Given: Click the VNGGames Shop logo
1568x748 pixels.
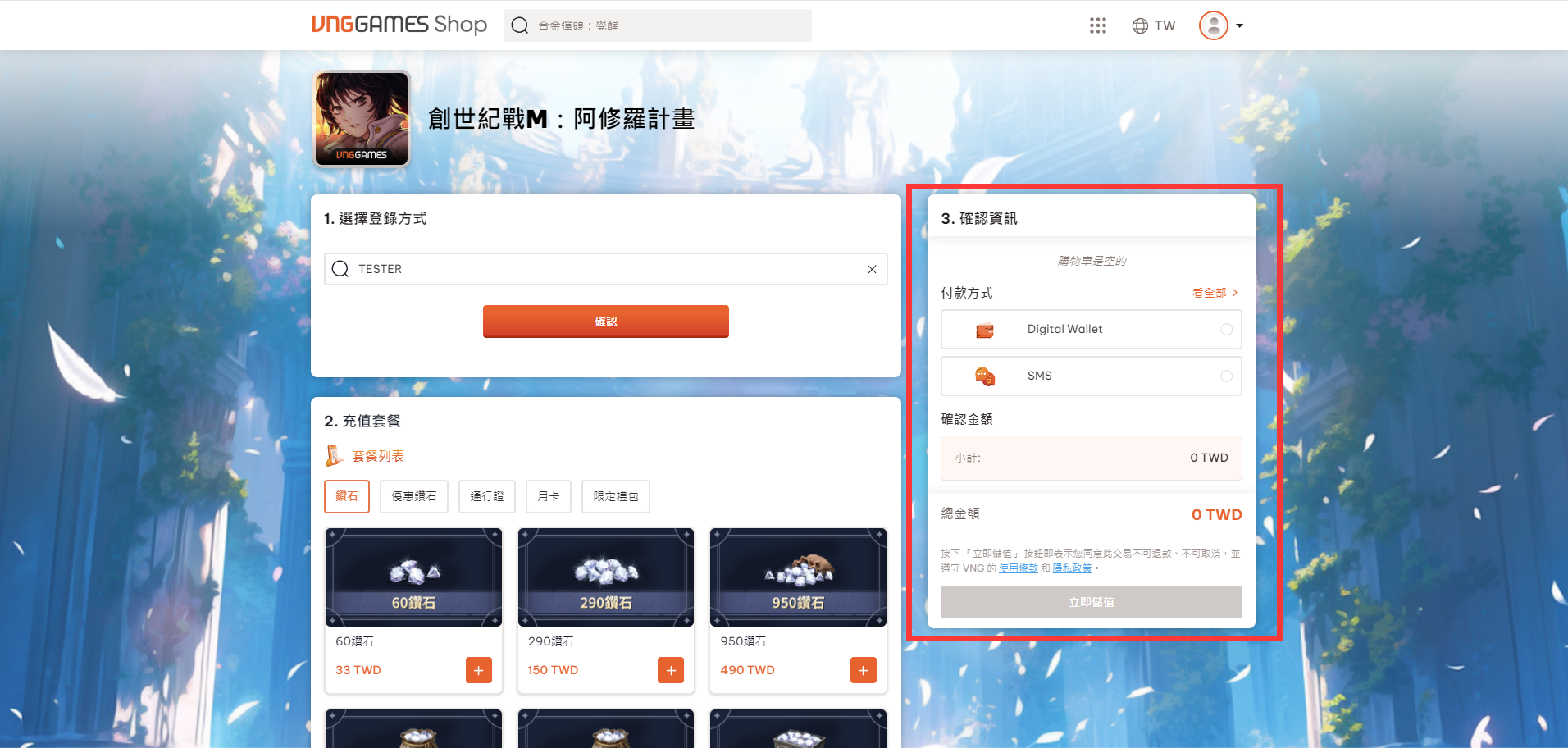Looking at the screenshot, I should 399,25.
